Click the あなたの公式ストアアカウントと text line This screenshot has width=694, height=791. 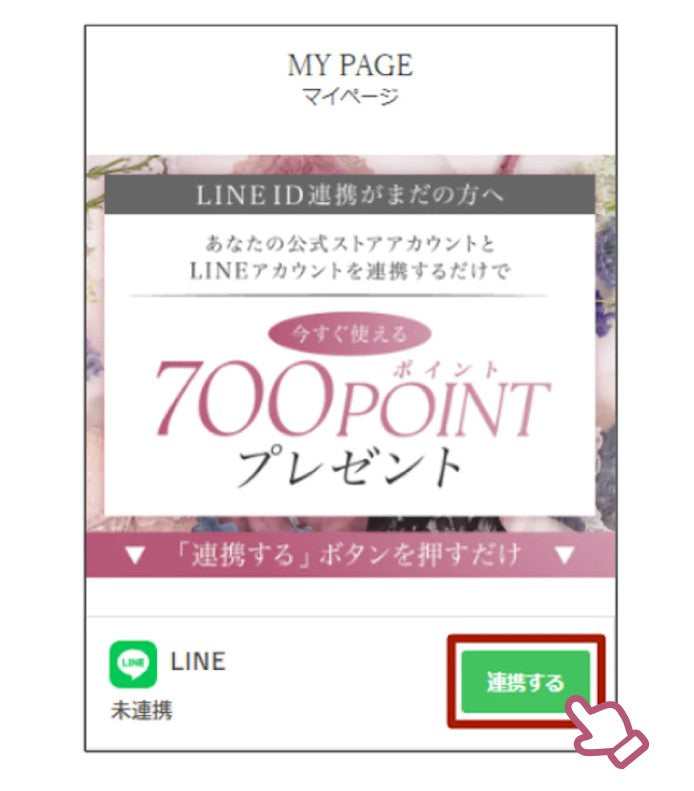point(350,244)
